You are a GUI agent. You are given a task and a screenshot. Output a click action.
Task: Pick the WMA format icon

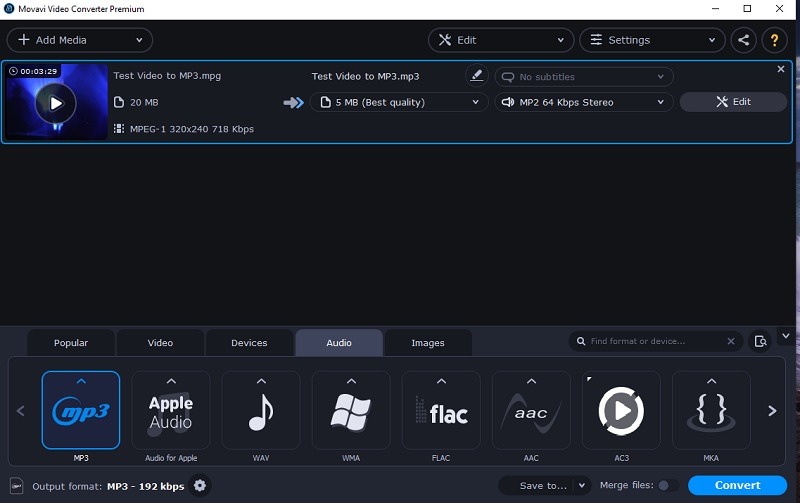(351, 410)
